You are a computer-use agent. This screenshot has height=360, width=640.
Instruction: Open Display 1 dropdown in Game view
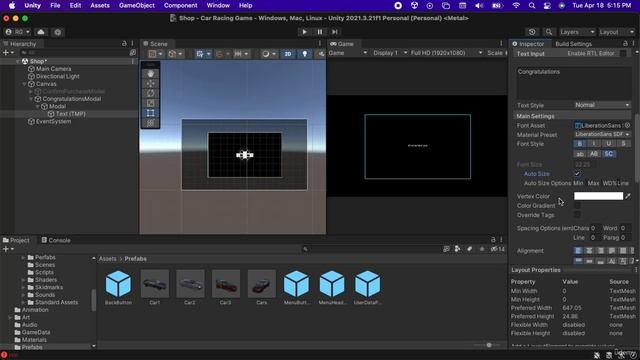click(x=390, y=53)
